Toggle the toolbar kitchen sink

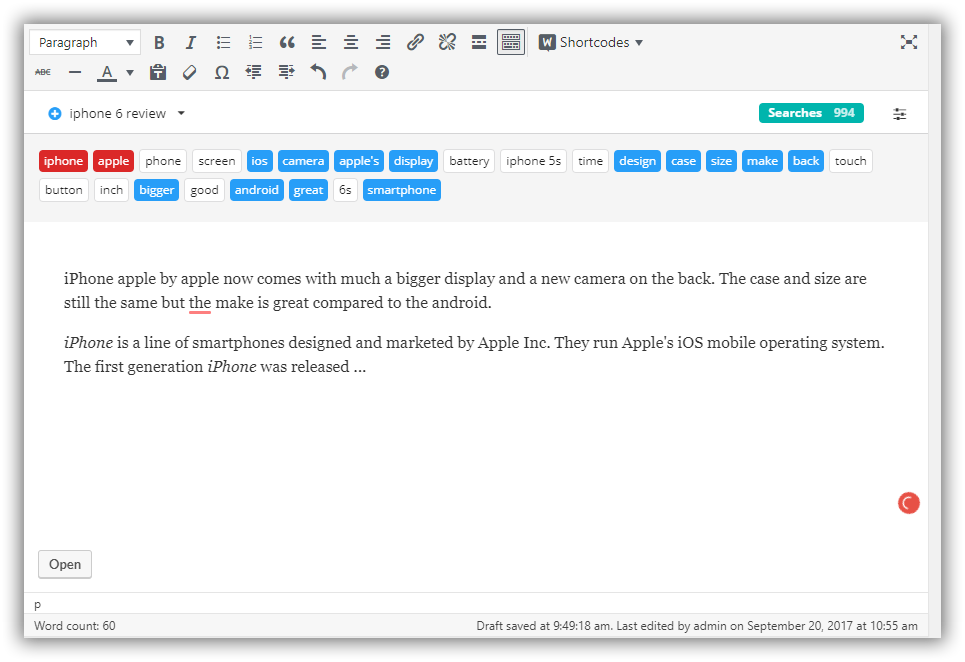click(x=511, y=42)
